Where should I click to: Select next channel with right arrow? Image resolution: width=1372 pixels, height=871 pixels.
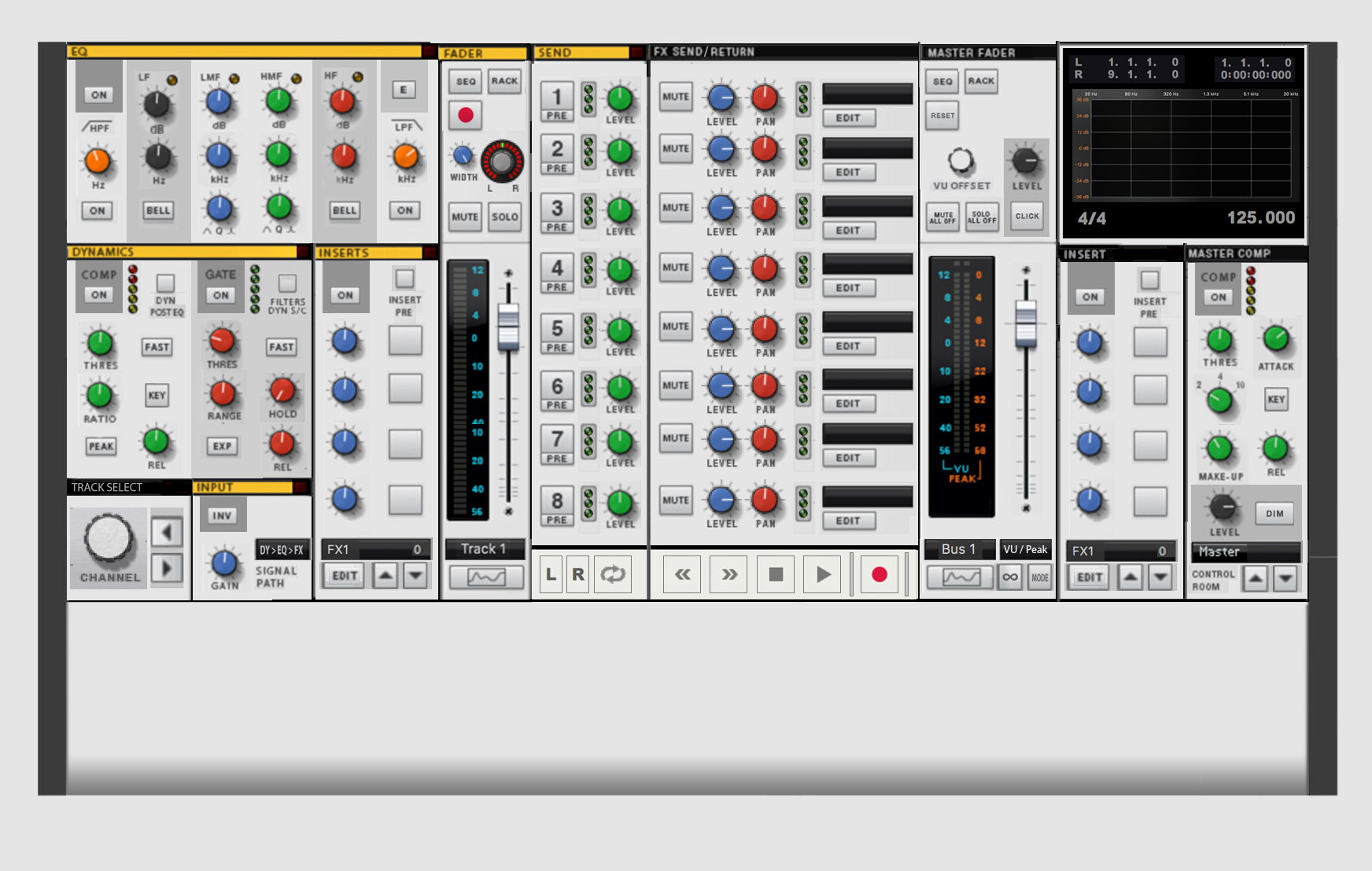(x=167, y=568)
